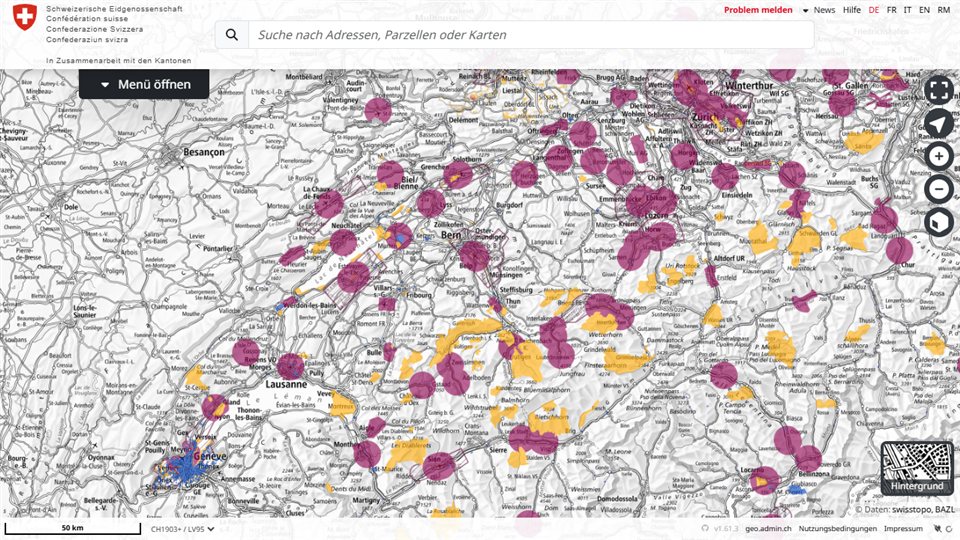960x540 pixels.
Task: Click the Genève label on map
Action: pos(210,456)
